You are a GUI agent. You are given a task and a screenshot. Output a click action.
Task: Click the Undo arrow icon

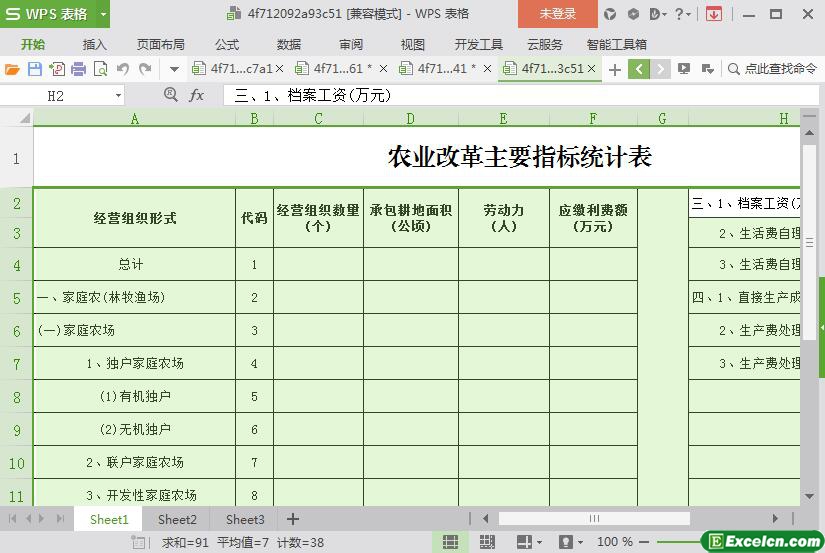click(123, 69)
